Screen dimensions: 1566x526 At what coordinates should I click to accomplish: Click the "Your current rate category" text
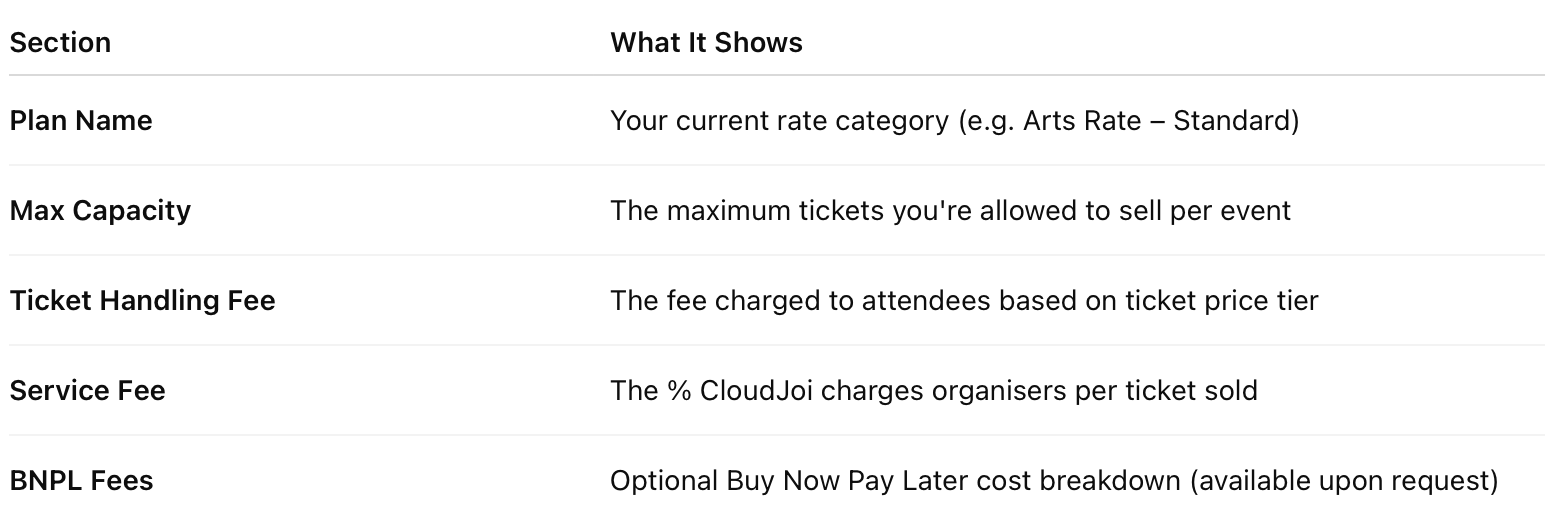tap(779, 121)
